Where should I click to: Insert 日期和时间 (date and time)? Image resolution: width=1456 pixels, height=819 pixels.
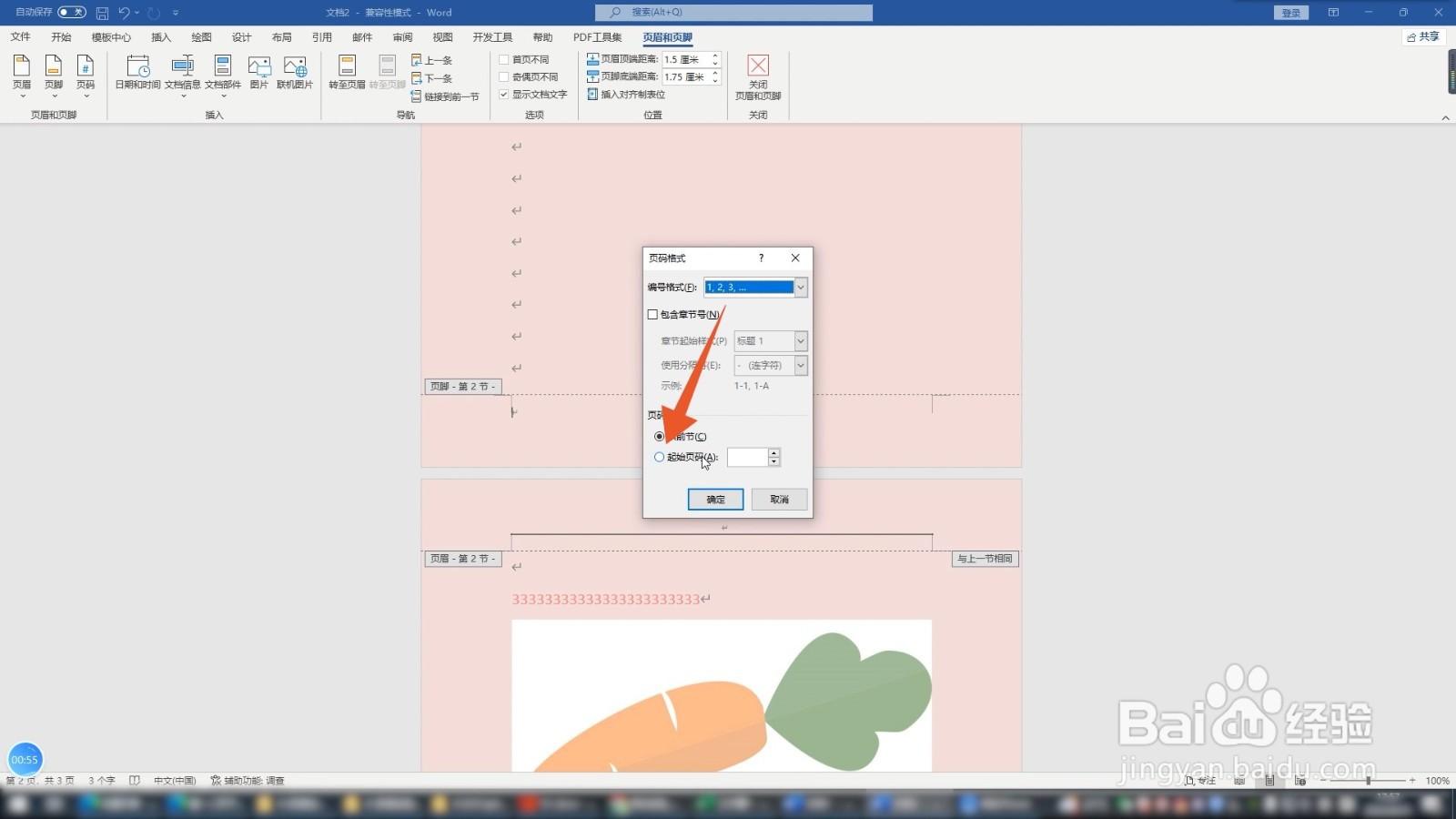click(x=138, y=73)
